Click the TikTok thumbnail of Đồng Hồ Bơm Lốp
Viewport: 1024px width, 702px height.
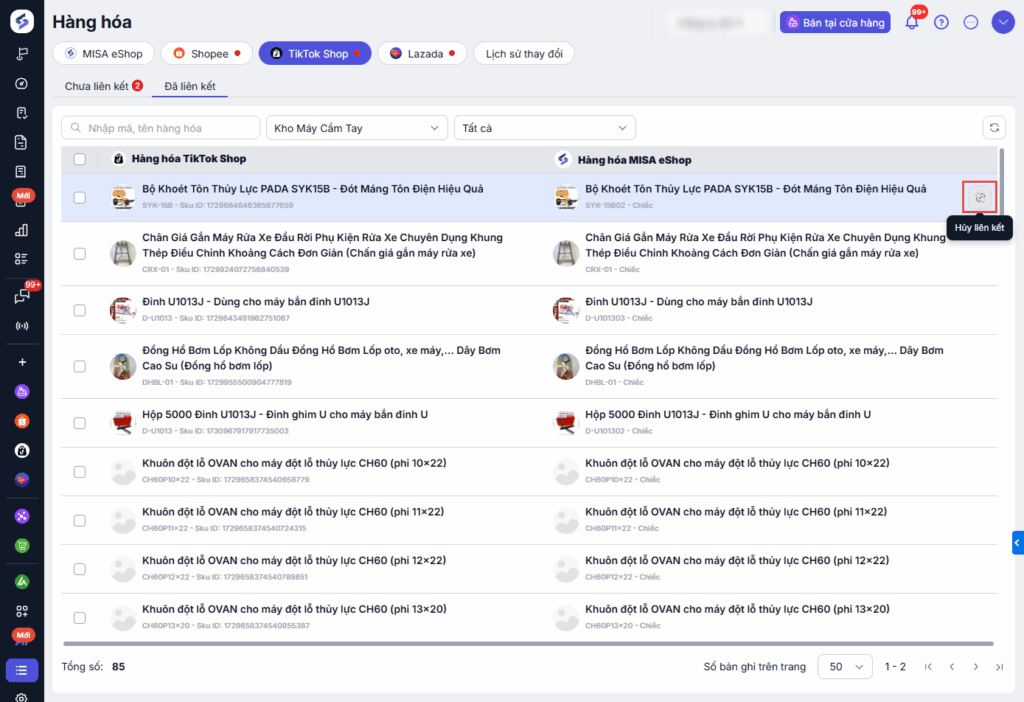[x=123, y=366]
